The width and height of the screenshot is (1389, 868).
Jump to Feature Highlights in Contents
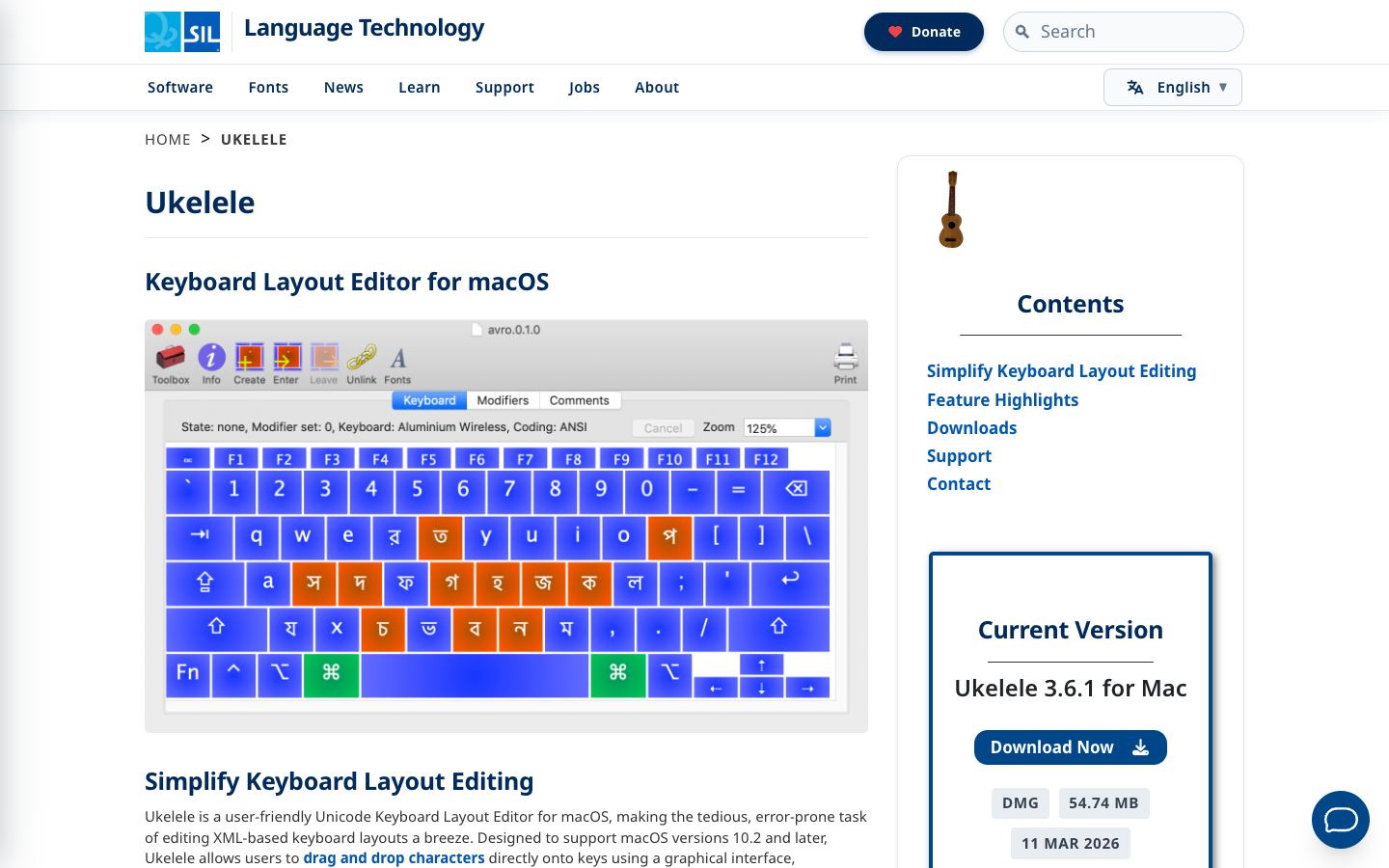click(x=1002, y=400)
